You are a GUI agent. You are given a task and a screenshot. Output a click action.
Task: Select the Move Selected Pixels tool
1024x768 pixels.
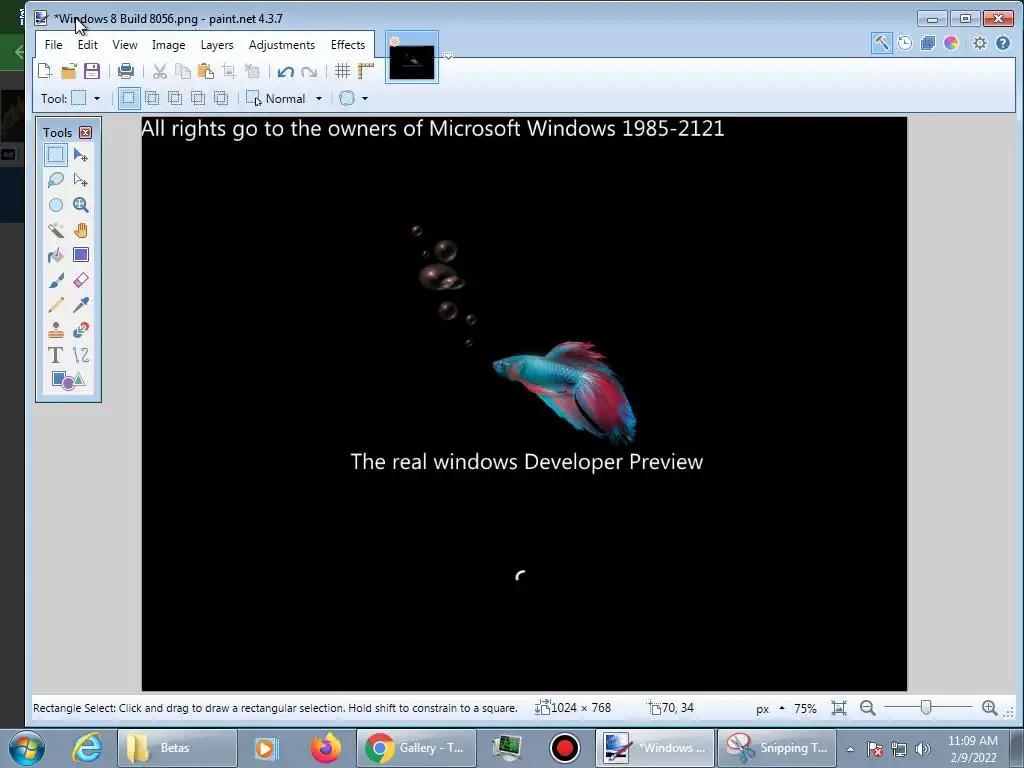(x=80, y=155)
